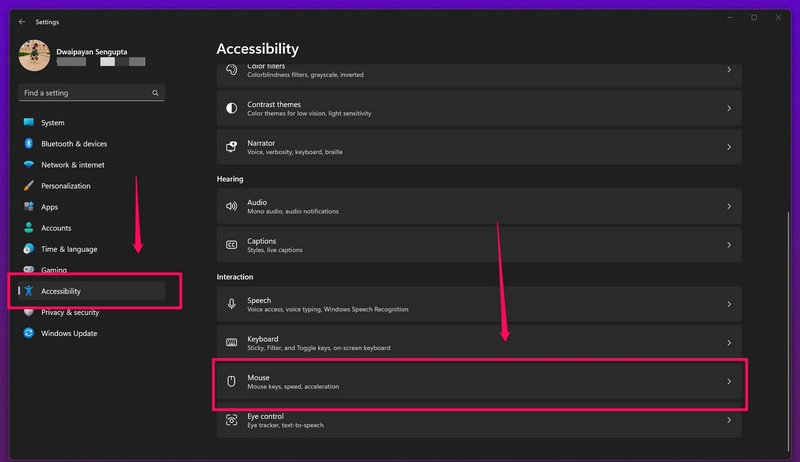
Task: Expand the Audio settings chevron
Action: [728, 206]
